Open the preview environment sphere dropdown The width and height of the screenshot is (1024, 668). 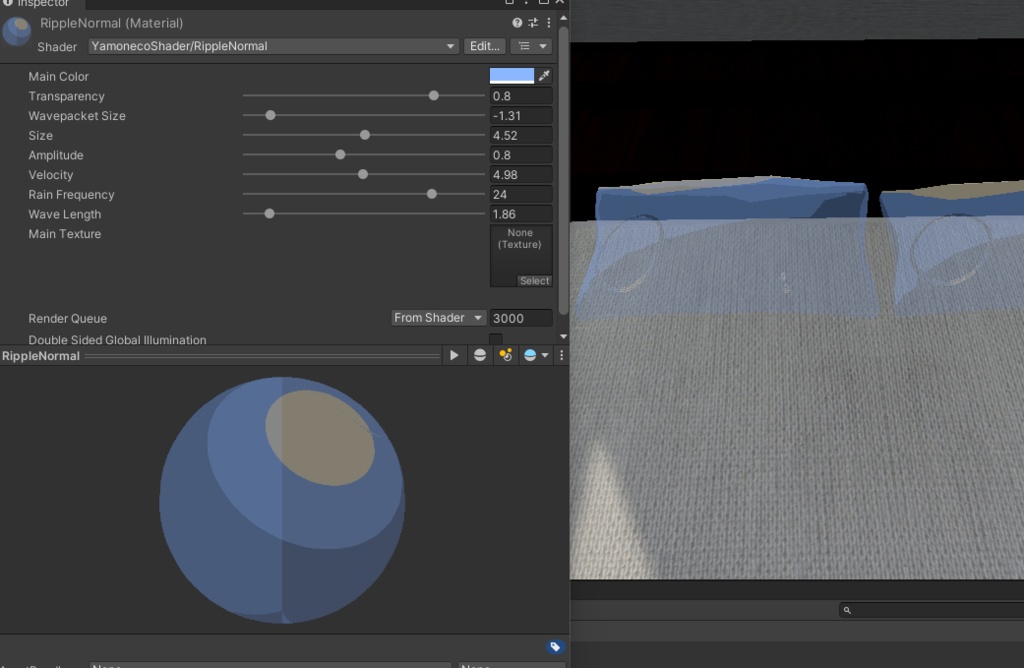(x=536, y=355)
